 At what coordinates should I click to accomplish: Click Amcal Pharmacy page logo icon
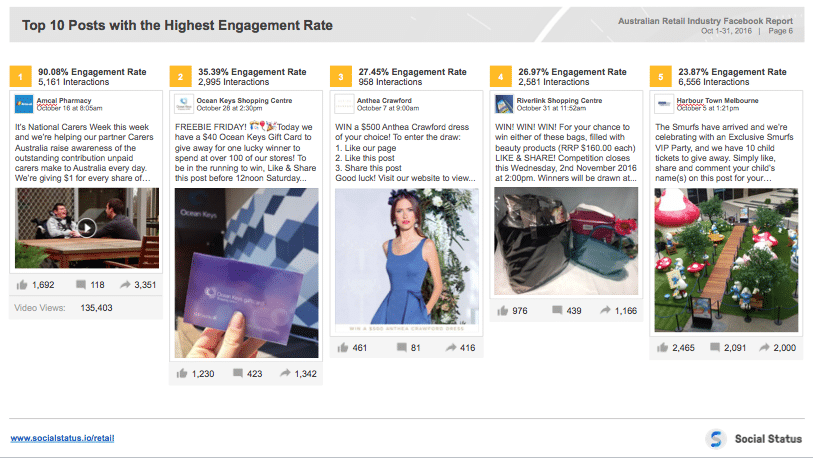[x=24, y=104]
